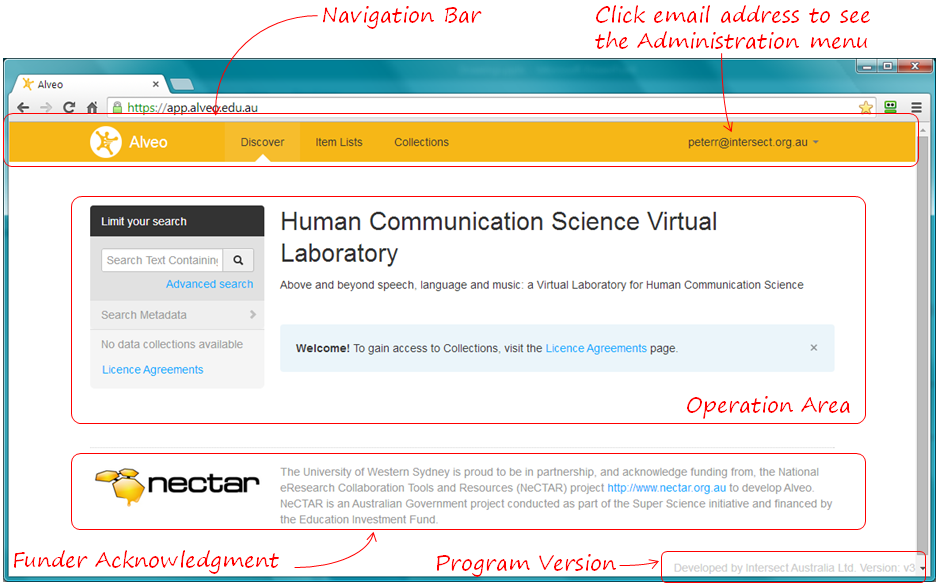
Task: Dismiss the Welcome message banner
Action: [814, 348]
